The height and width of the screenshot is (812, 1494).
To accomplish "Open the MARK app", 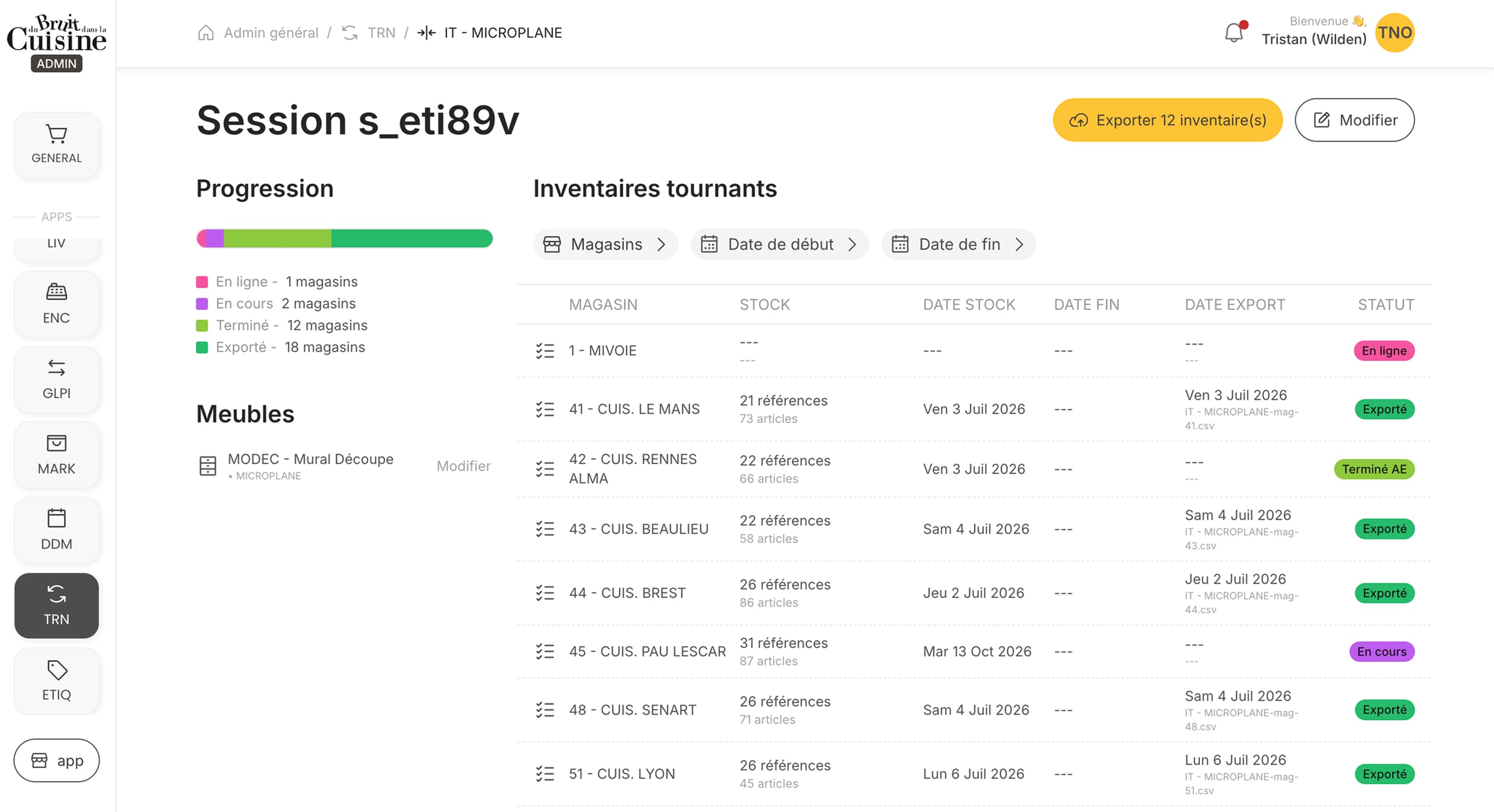I will (x=56, y=455).
